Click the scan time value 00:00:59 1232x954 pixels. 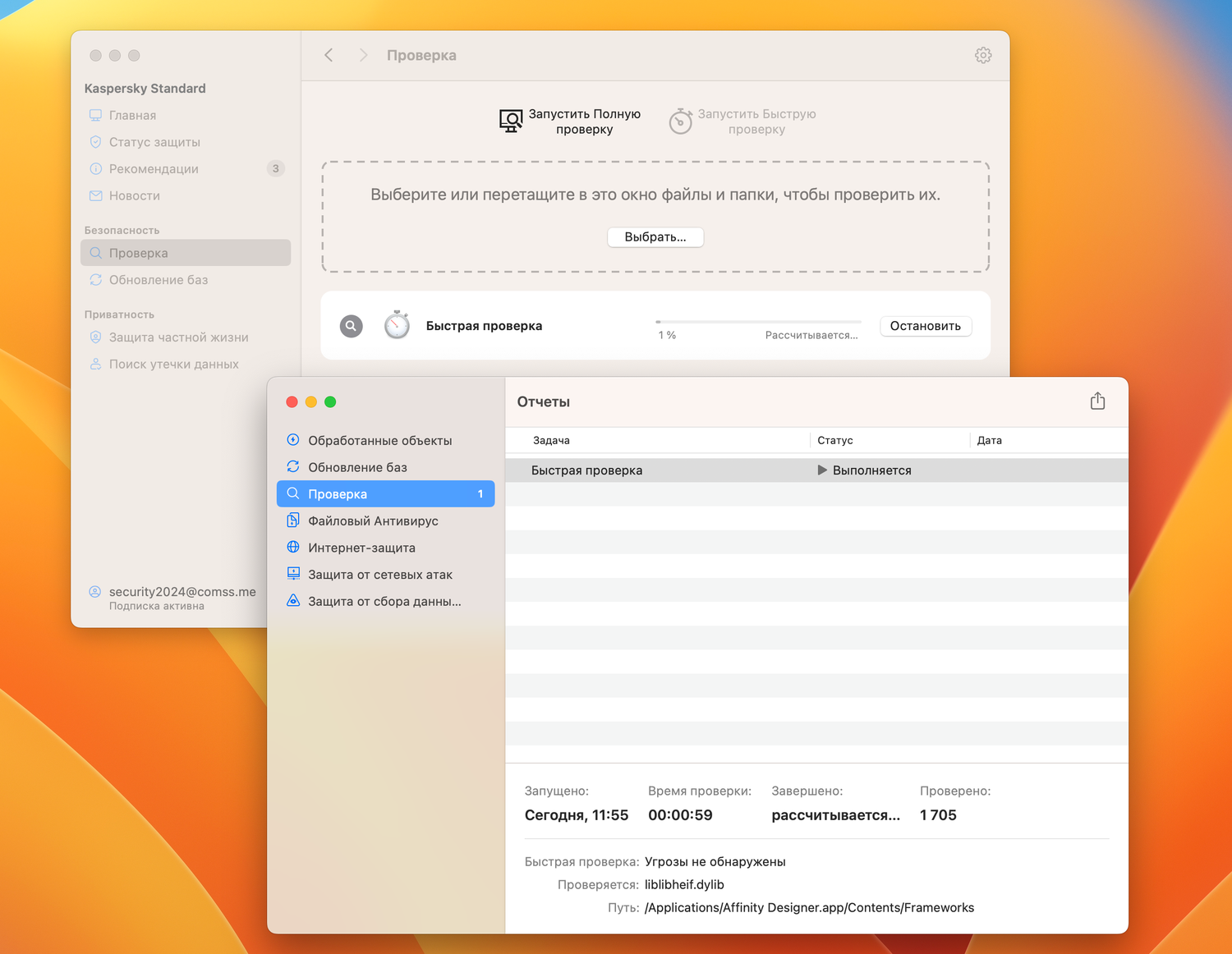click(680, 815)
